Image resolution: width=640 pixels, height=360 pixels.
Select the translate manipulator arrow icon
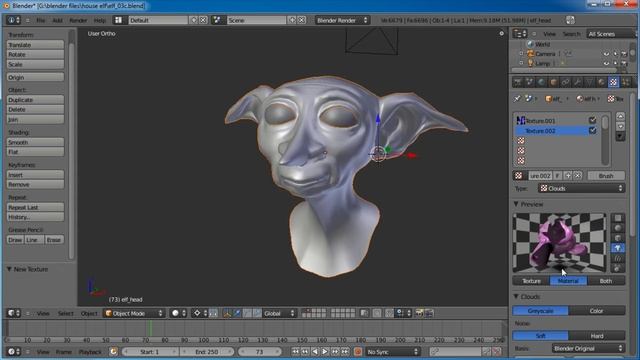(237, 313)
